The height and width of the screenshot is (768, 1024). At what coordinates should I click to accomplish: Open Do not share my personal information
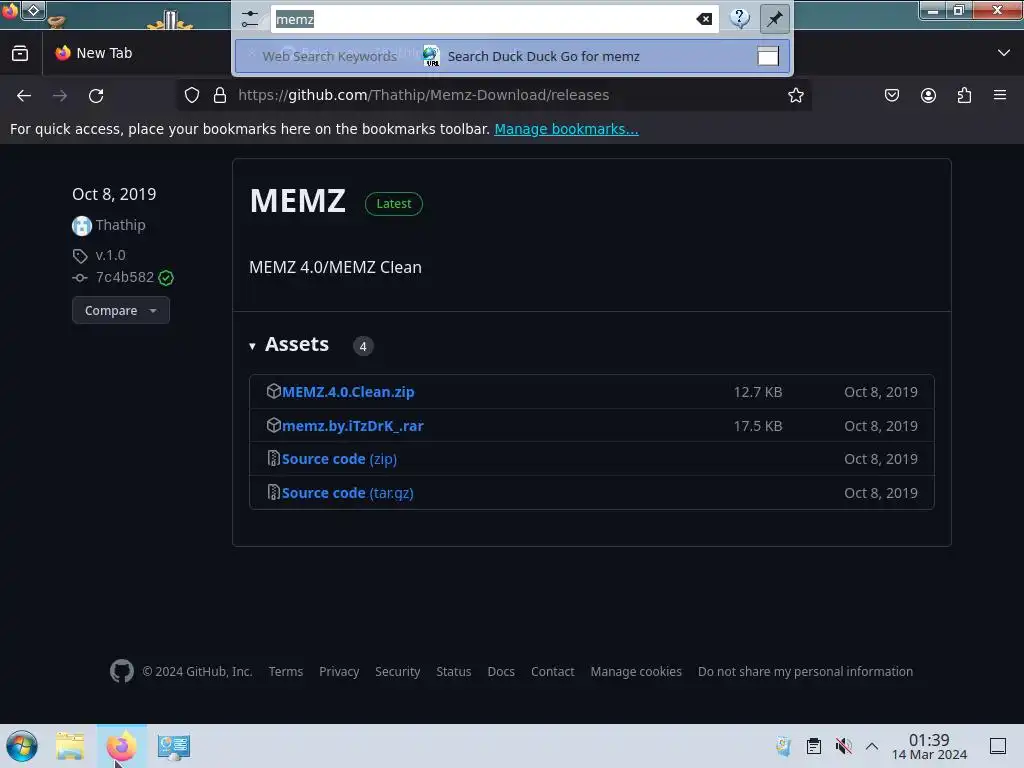[805, 671]
